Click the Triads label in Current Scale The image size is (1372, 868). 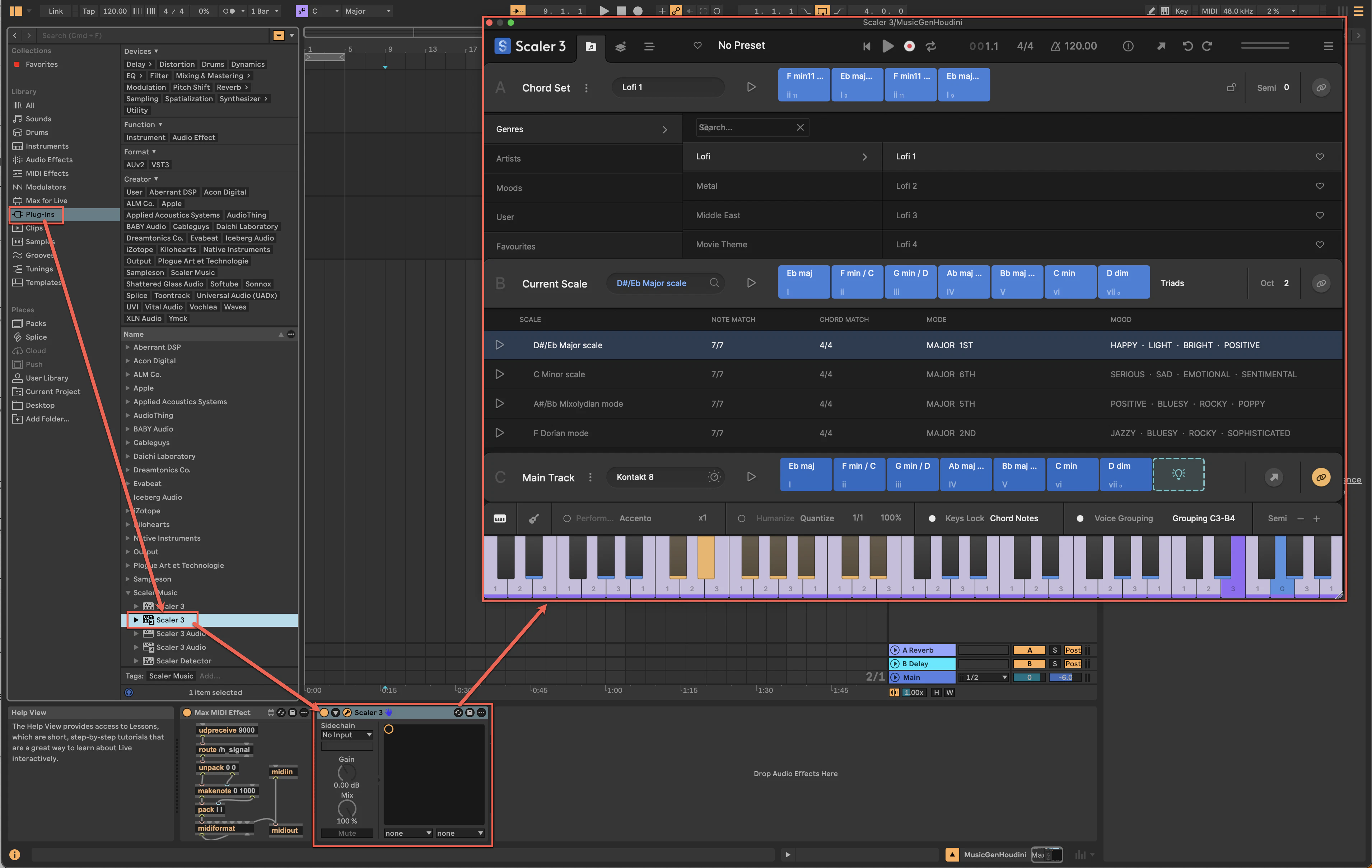[1172, 283]
